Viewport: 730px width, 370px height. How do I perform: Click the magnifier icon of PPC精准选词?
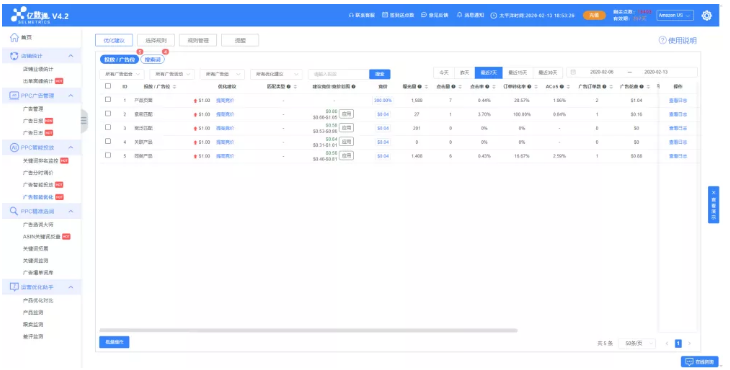pyautogui.click(x=14, y=211)
